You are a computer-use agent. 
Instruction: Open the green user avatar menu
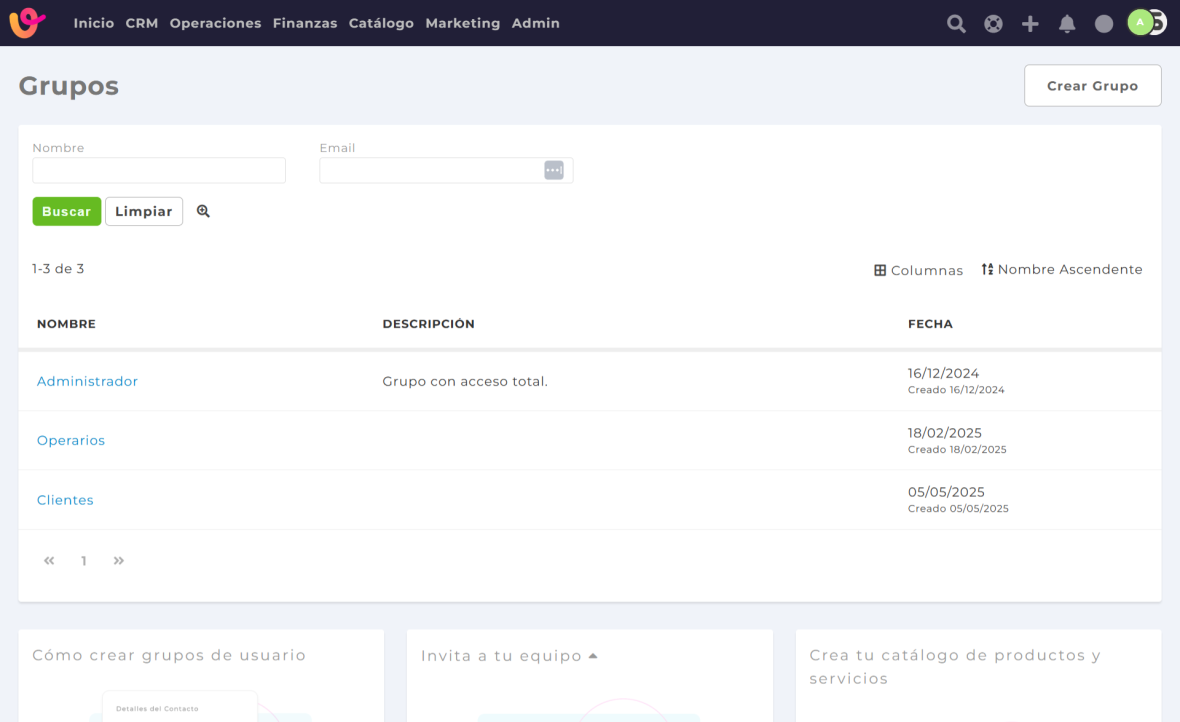pos(1140,22)
